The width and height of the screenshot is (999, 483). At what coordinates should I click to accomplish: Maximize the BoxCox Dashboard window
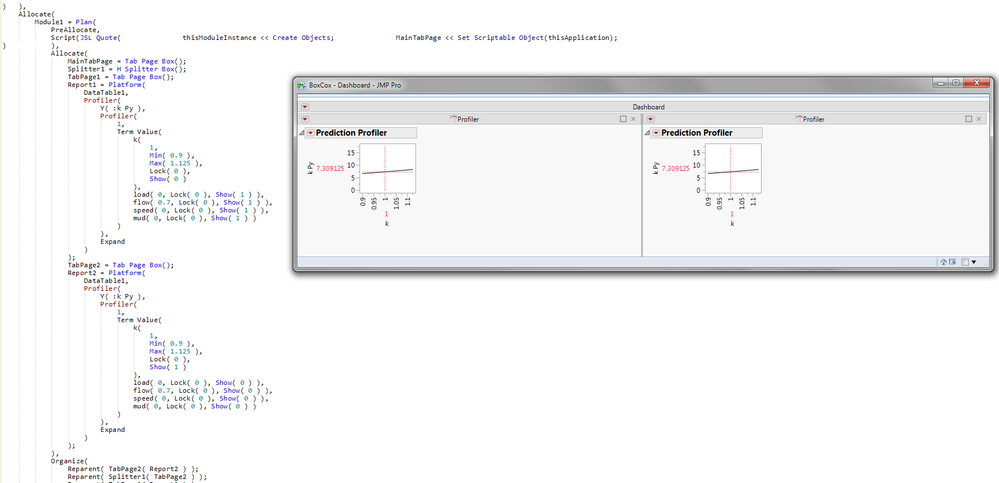tap(956, 83)
